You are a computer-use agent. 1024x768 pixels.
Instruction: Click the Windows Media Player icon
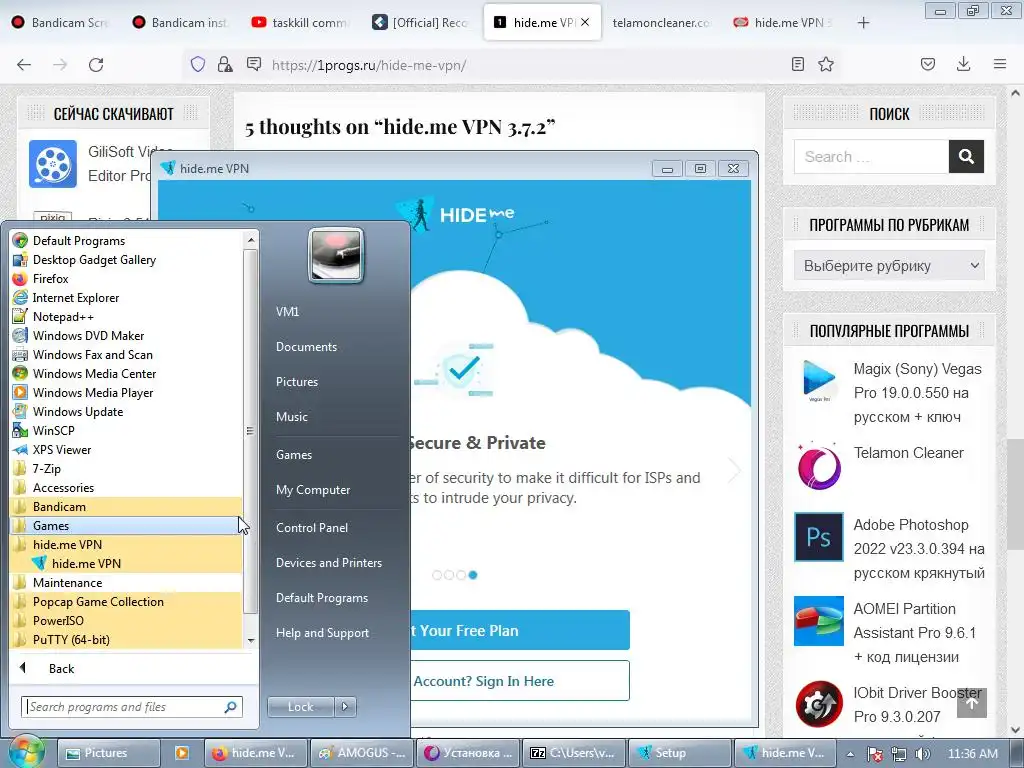(20, 392)
